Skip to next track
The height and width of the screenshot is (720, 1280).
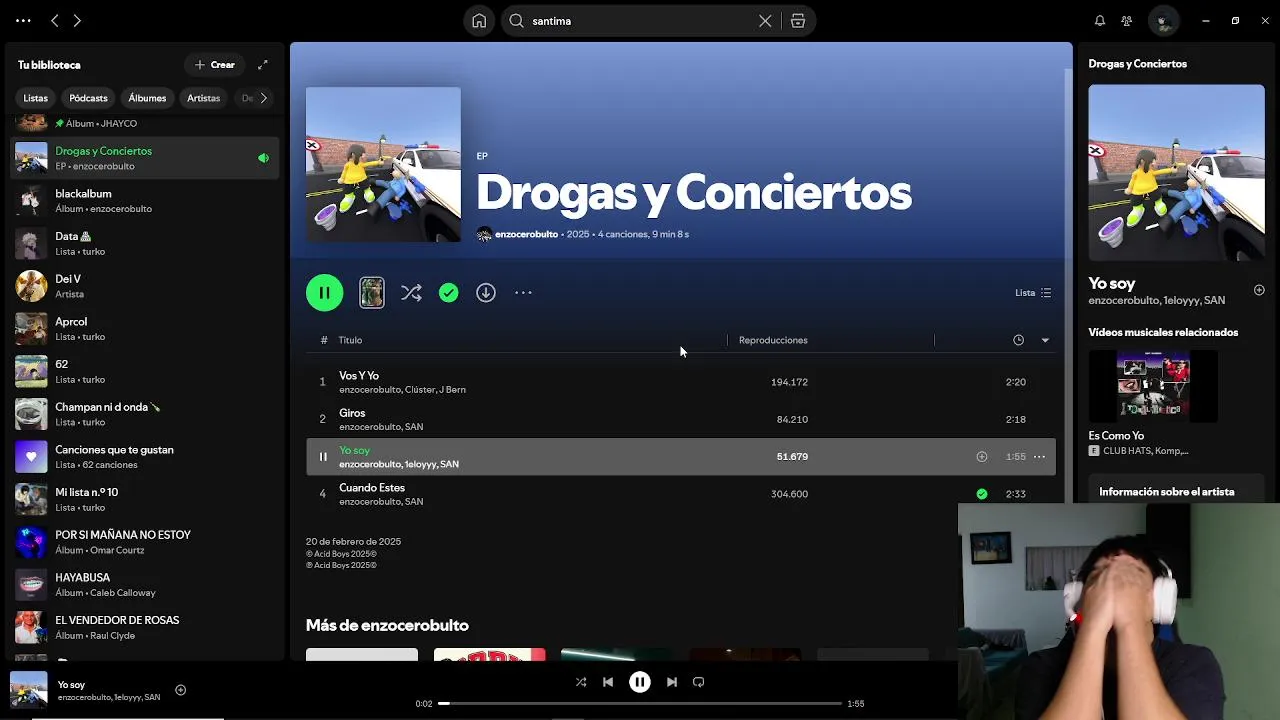click(672, 682)
